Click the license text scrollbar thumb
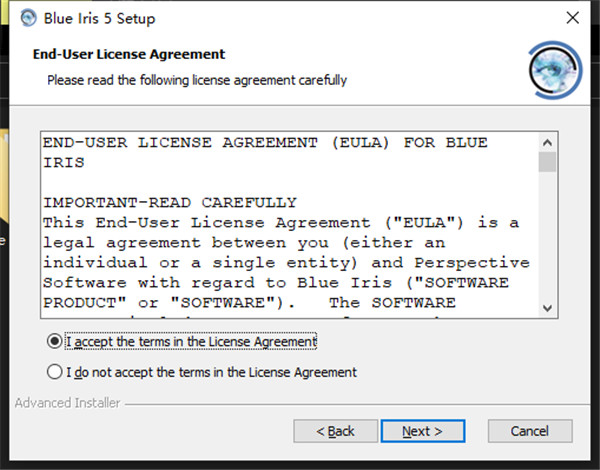600x470 pixels. [546, 162]
